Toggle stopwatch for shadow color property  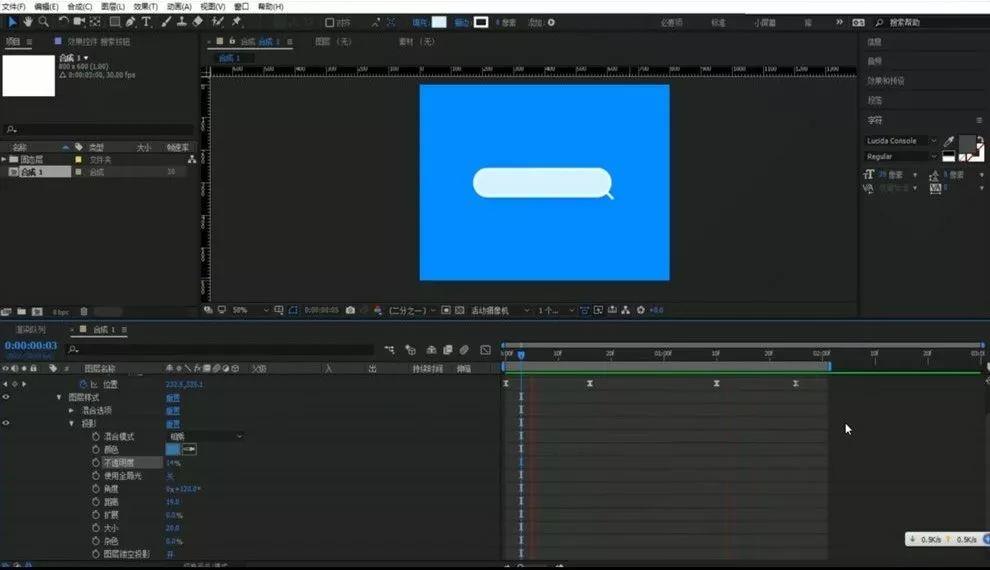[96, 449]
